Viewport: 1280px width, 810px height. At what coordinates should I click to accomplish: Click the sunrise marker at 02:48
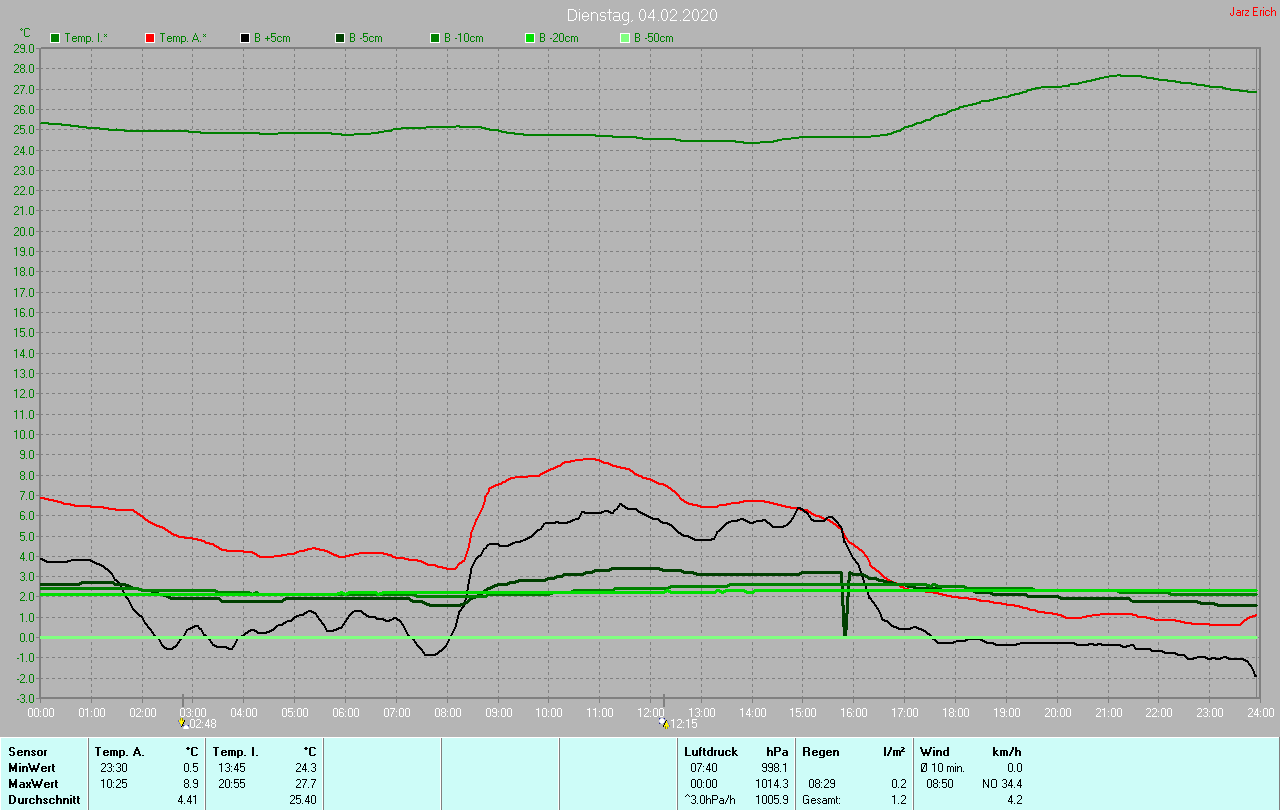[183, 722]
